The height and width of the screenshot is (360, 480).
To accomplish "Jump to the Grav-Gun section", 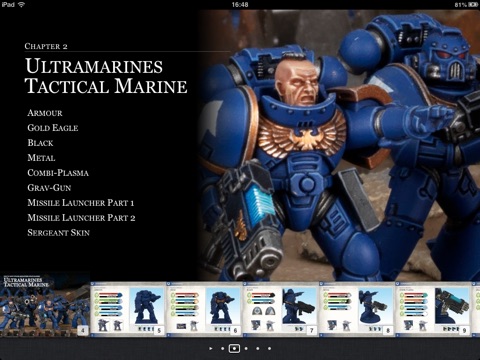I will pyautogui.click(x=49, y=188).
